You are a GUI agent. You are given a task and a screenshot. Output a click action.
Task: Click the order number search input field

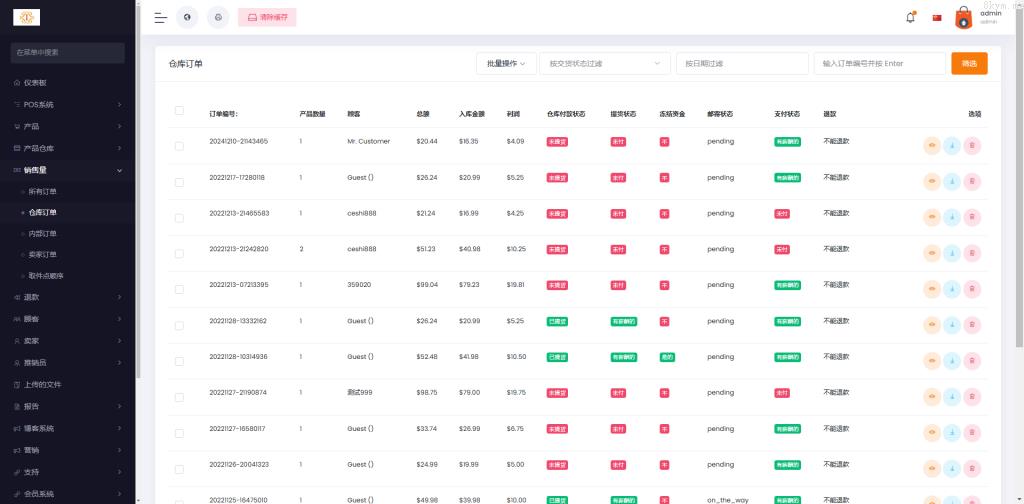click(x=879, y=63)
